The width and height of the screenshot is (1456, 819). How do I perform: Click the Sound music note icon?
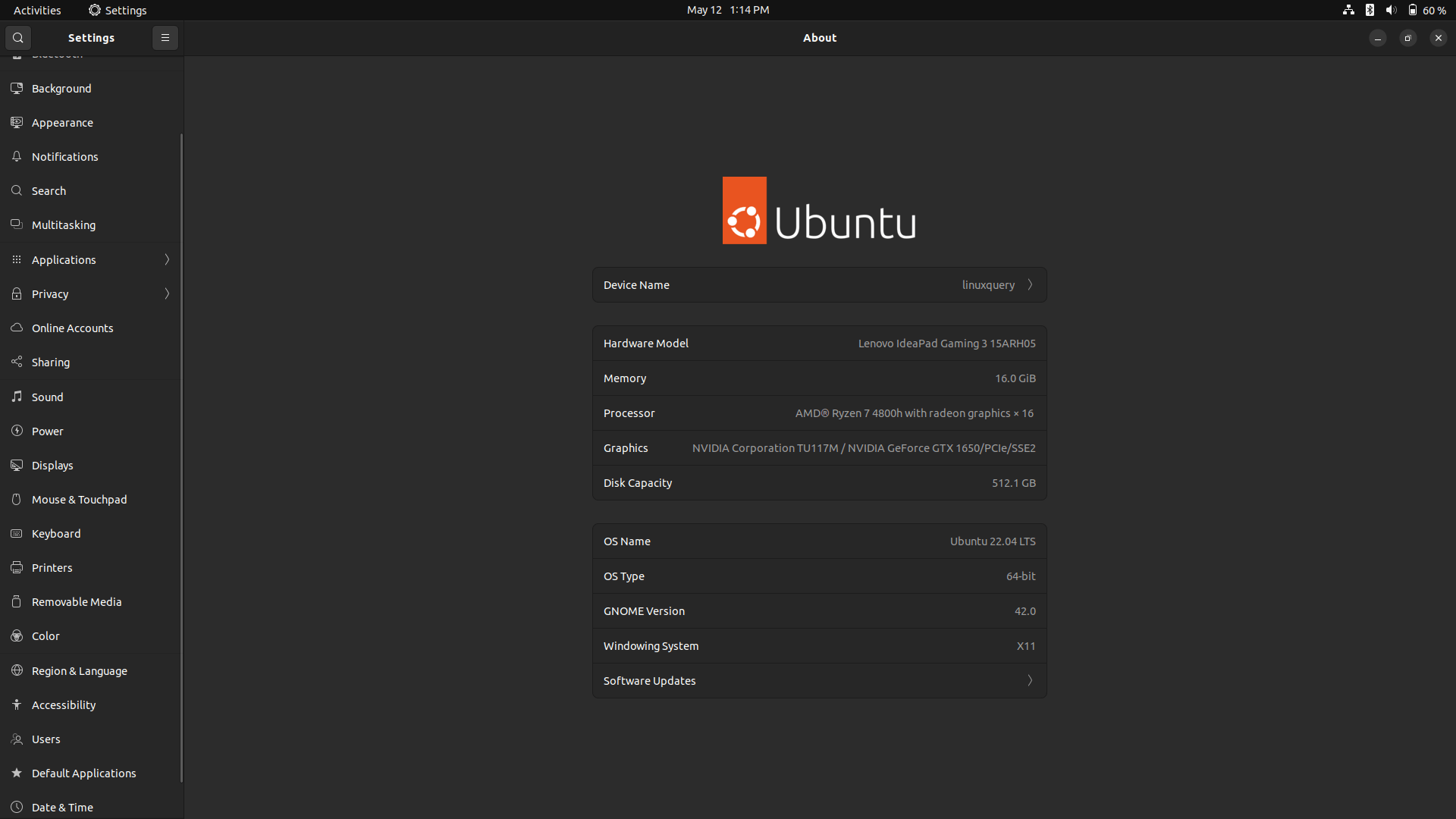[17, 397]
